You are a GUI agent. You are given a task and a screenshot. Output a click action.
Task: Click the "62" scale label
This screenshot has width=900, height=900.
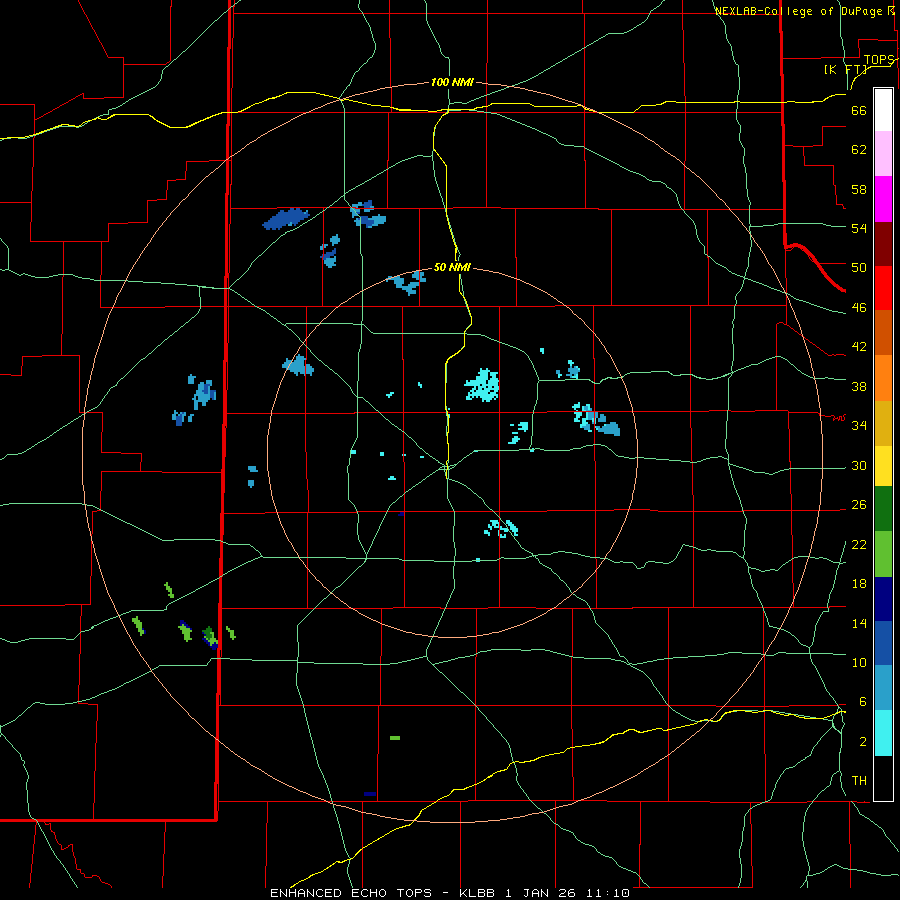coord(859,150)
